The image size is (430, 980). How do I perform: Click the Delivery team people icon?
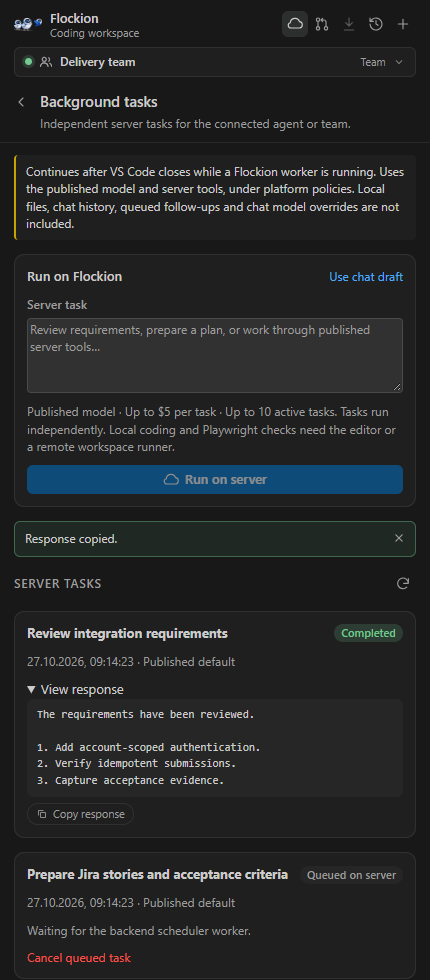pos(46,62)
